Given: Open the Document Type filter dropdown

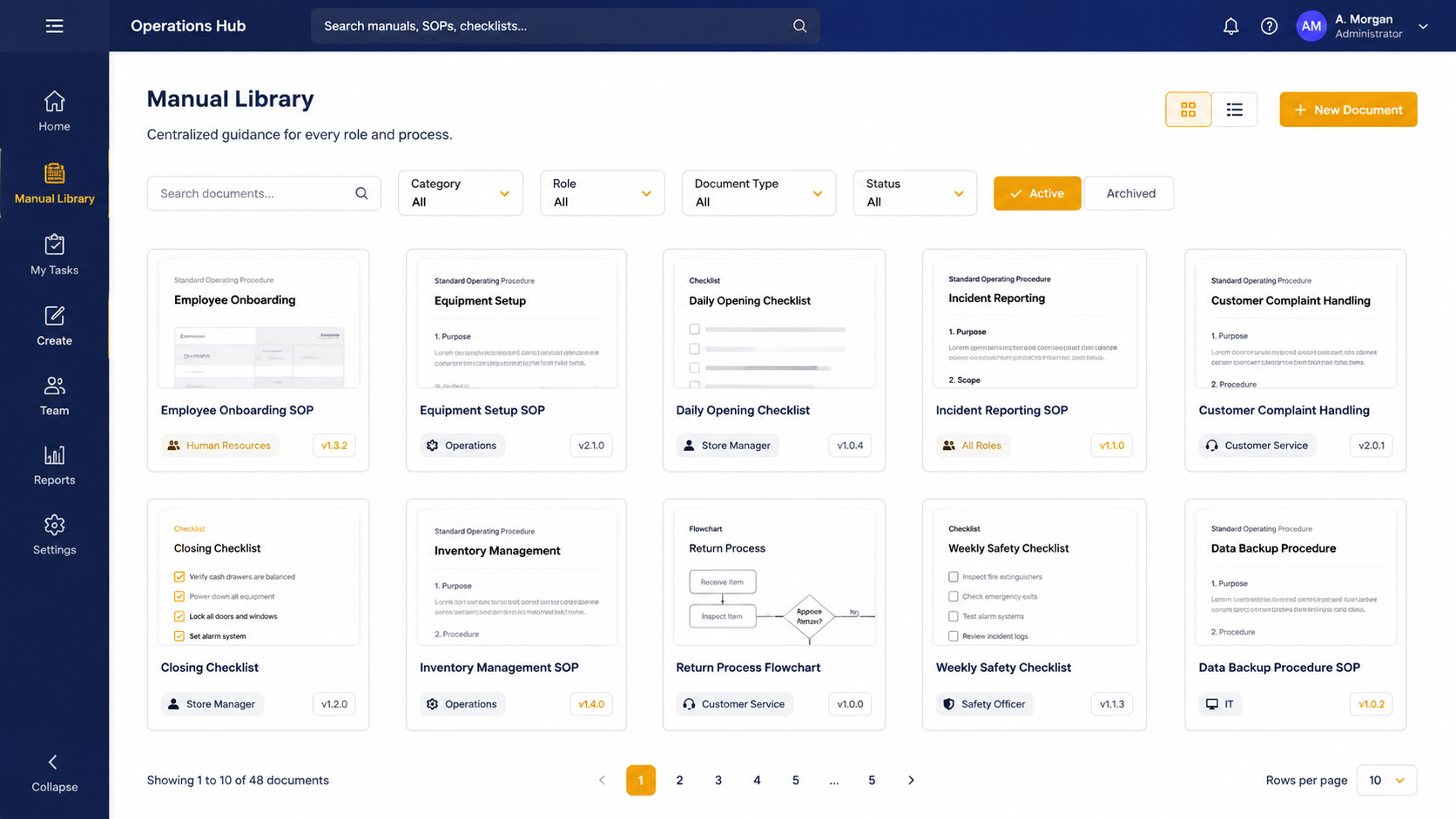Looking at the screenshot, I should 758,193.
